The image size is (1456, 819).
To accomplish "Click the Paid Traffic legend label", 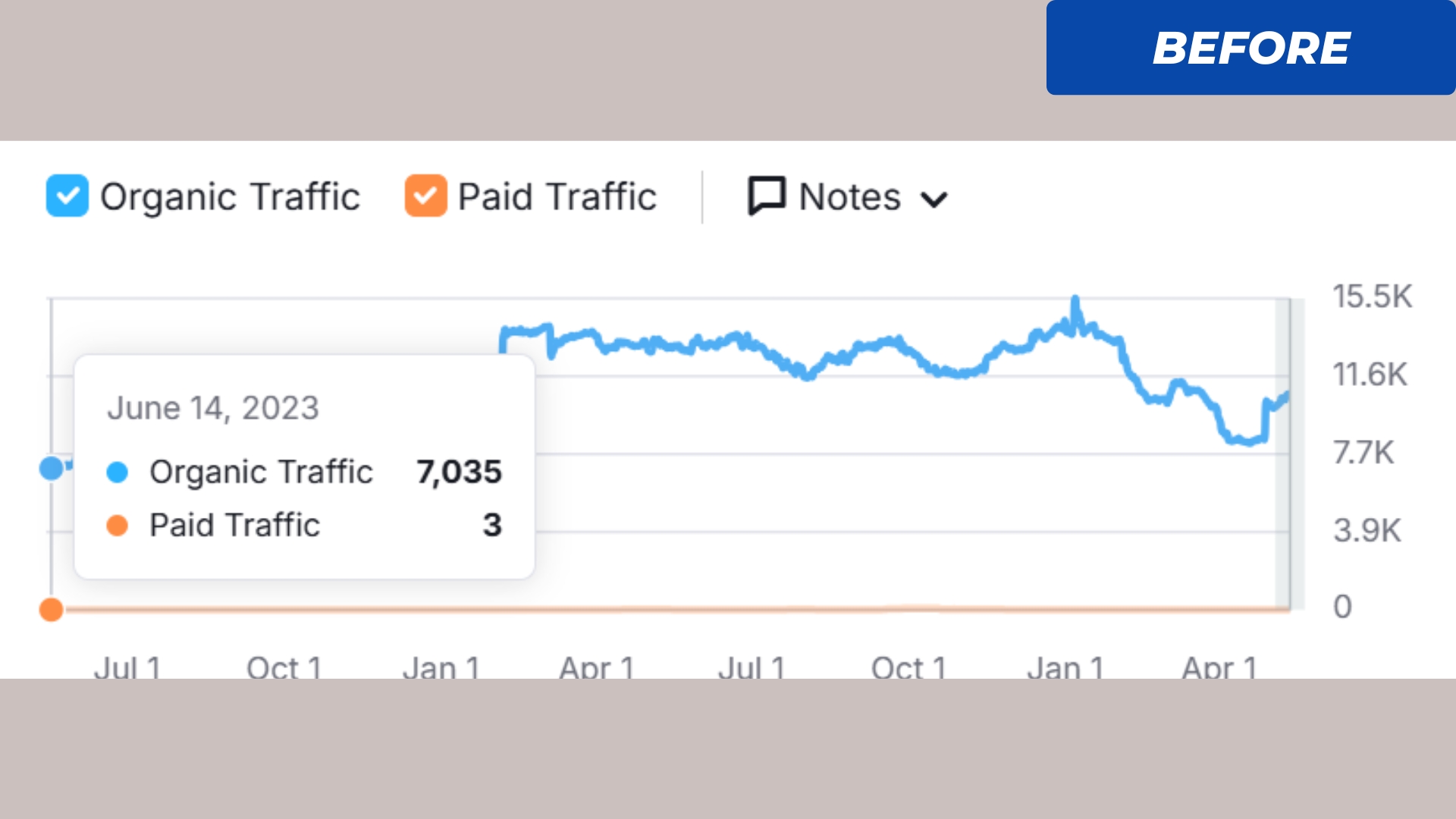I will pos(557,197).
